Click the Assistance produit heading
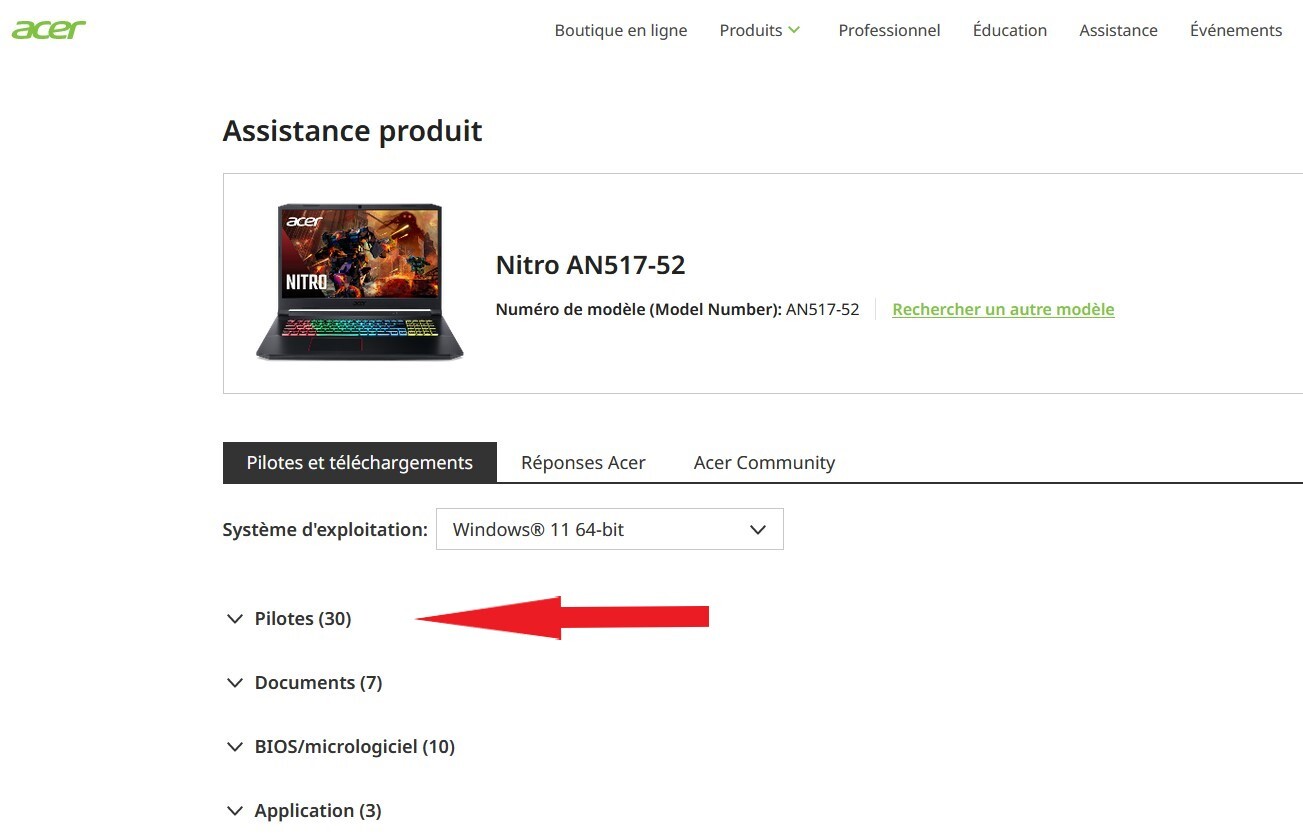The width and height of the screenshot is (1303, 838). coord(352,131)
